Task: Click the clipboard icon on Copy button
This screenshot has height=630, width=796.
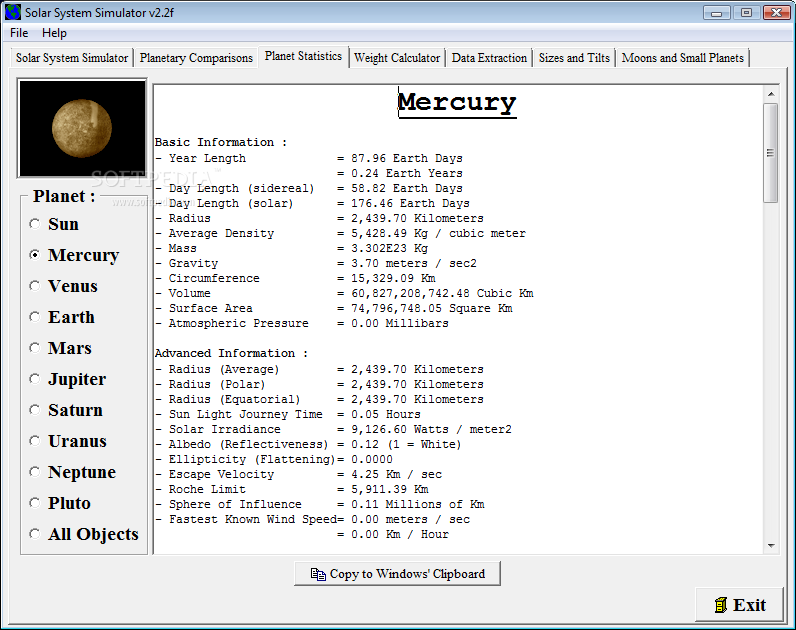Action: 318,574
